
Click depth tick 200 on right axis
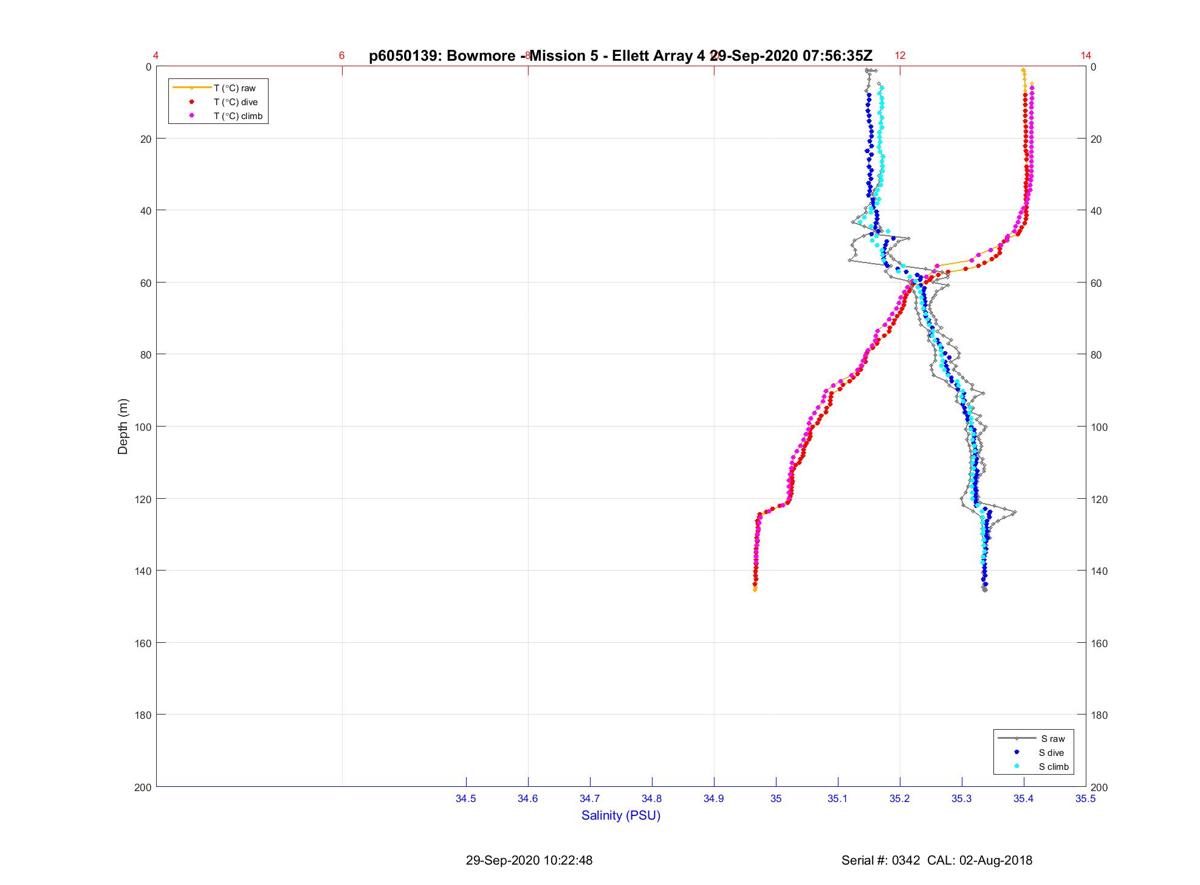tap(1100, 789)
